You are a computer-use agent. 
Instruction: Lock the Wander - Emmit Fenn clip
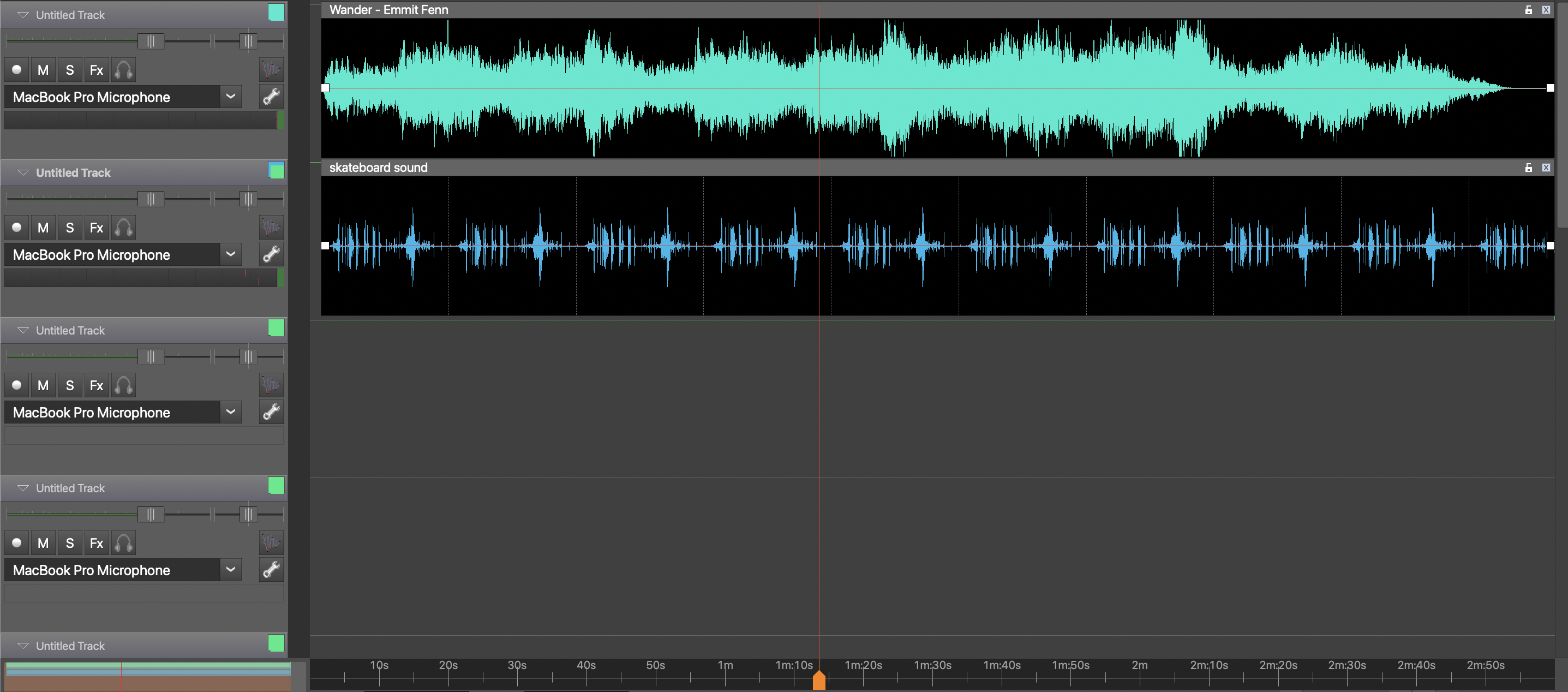tap(1528, 10)
